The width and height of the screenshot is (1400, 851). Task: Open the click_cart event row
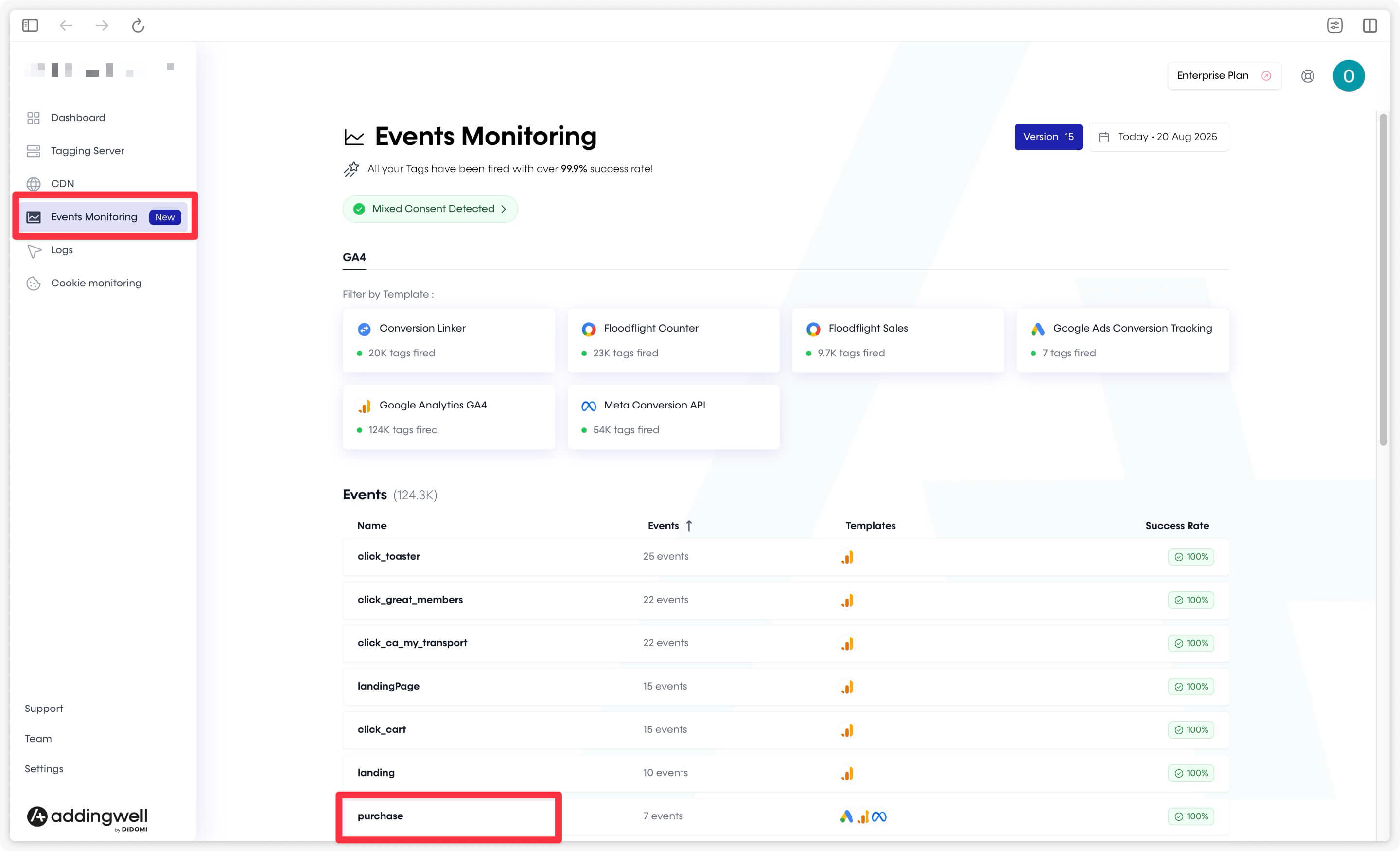(x=786, y=730)
